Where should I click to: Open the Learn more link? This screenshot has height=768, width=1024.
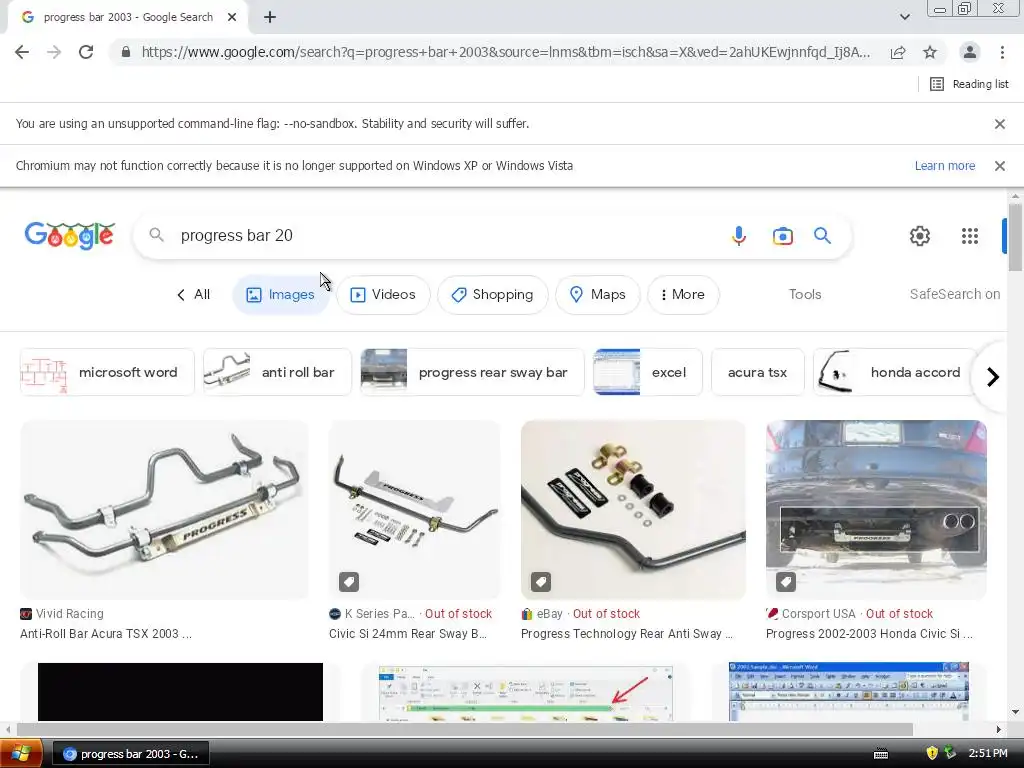[944, 166]
